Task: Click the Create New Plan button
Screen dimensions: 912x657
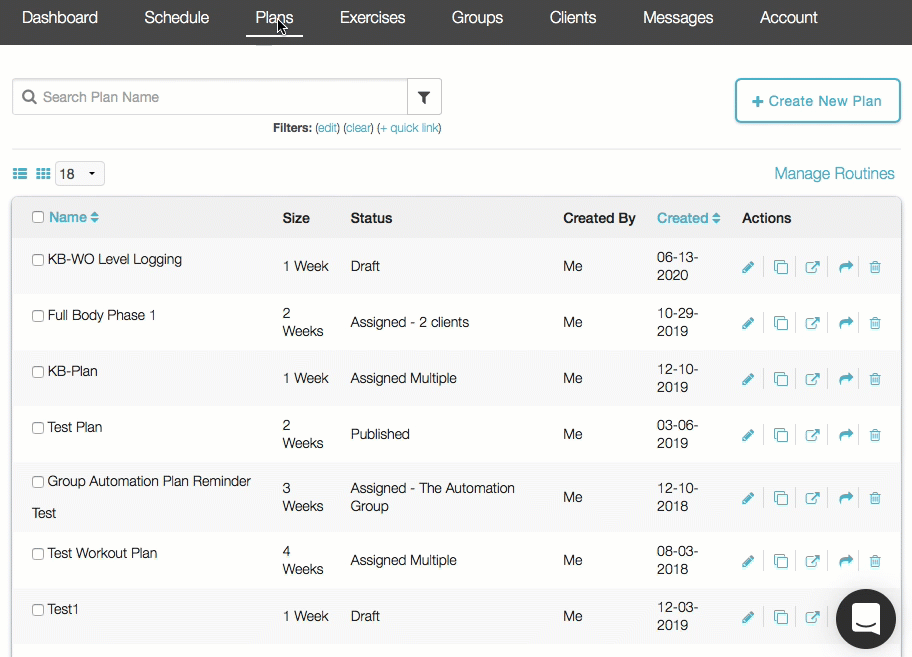Action: [x=817, y=101]
